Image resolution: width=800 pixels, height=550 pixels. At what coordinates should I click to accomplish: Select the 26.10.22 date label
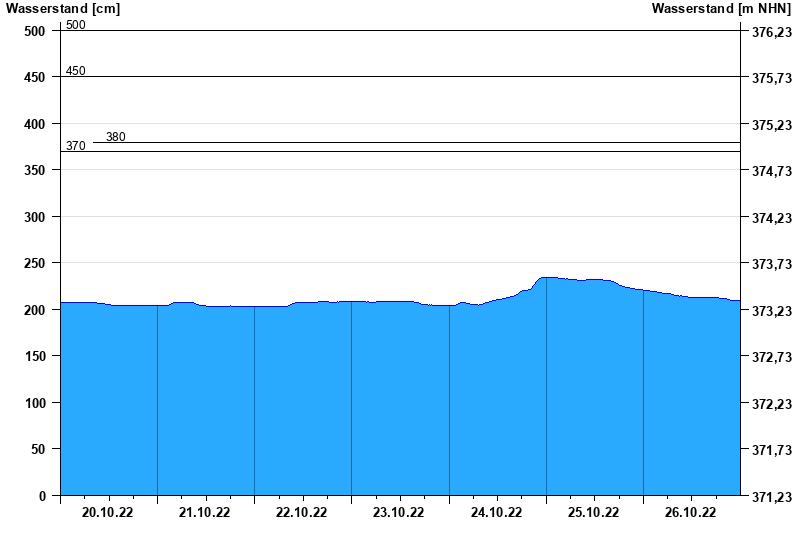[690, 513]
